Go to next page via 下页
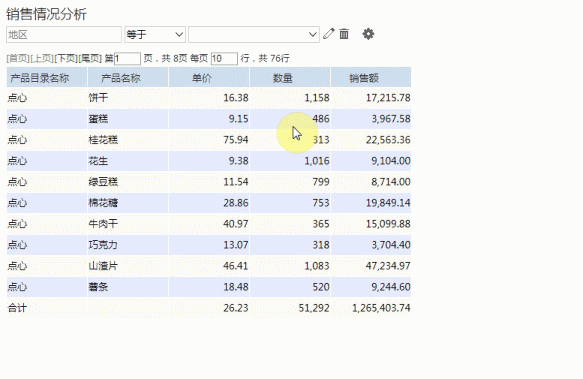This screenshot has width=583, height=379. tap(65, 58)
